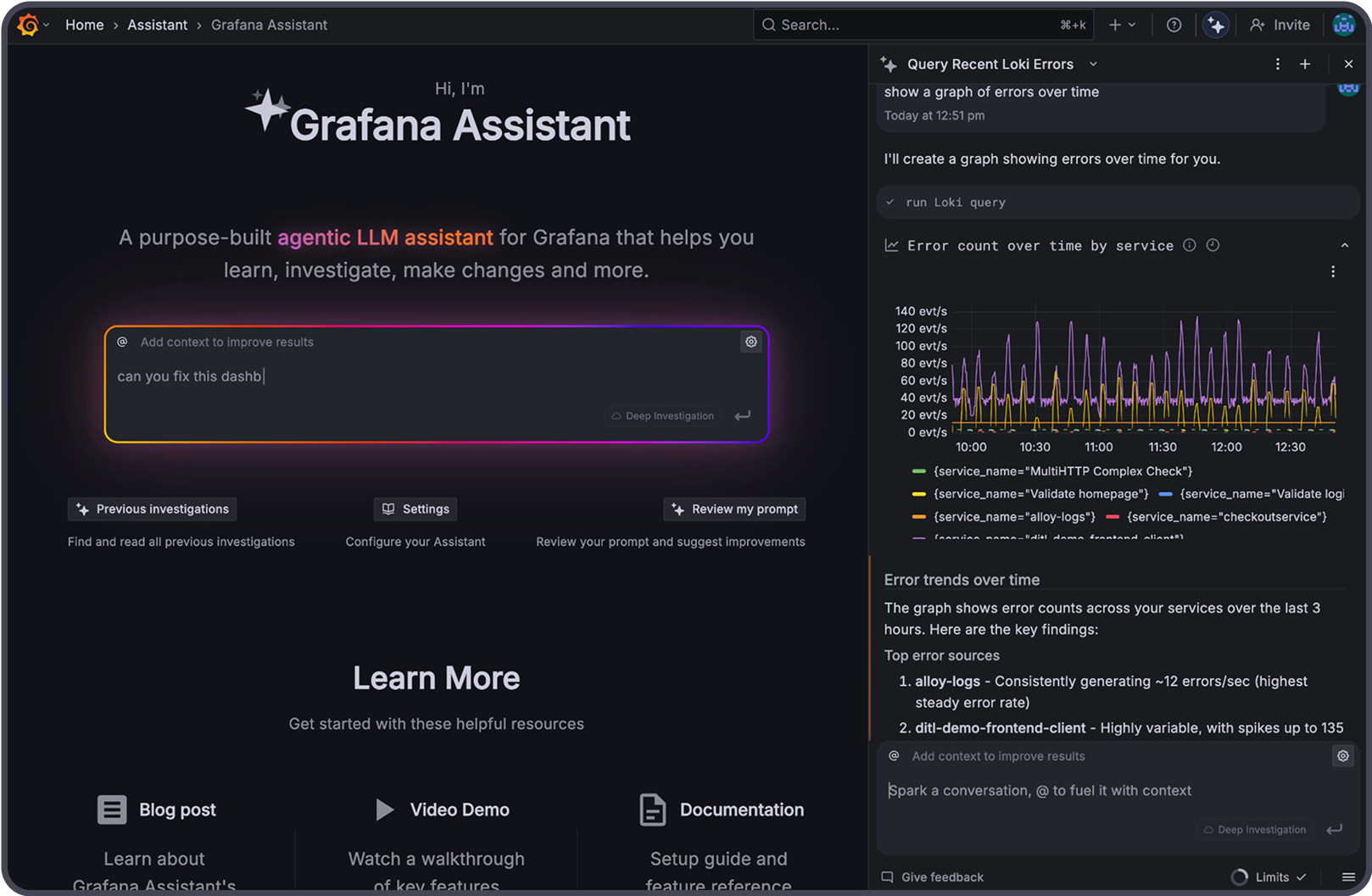1372x896 pixels.
Task: Collapse the Error count over time panel
Action: (1345, 245)
